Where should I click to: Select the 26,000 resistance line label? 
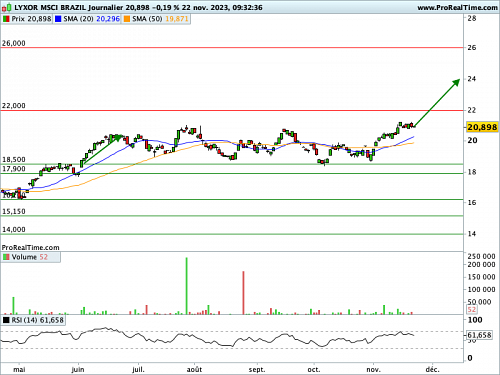coord(14,43)
